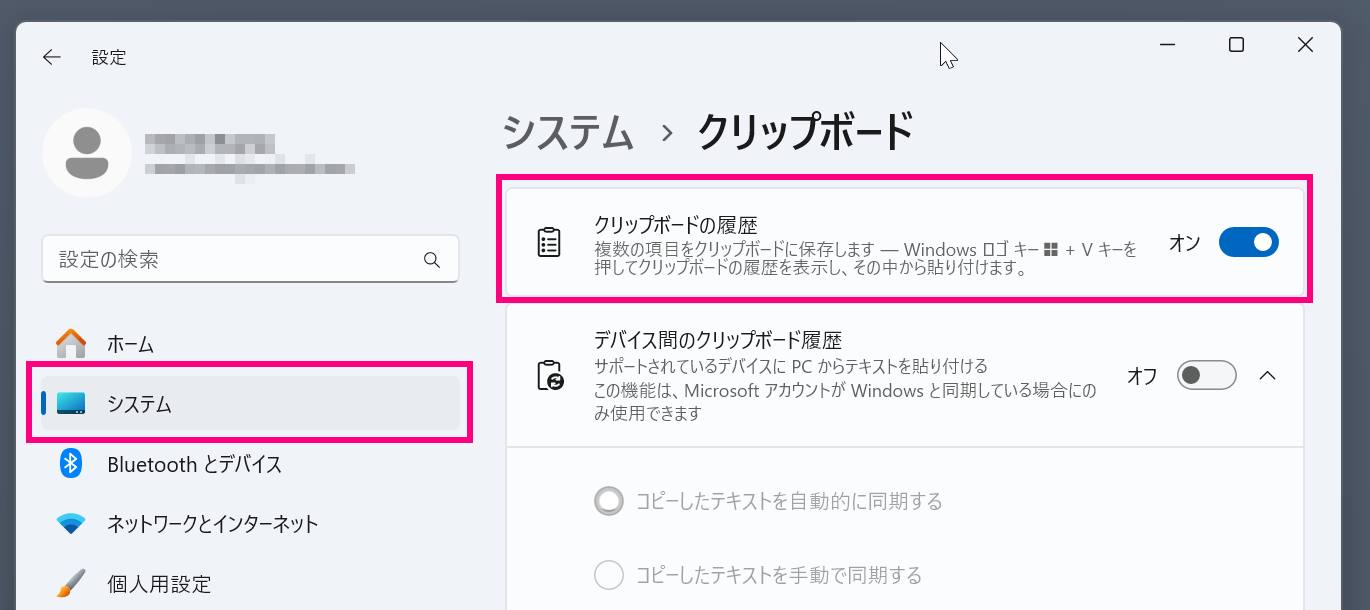Click the Bluetooth icon in the sidebar

point(71,464)
